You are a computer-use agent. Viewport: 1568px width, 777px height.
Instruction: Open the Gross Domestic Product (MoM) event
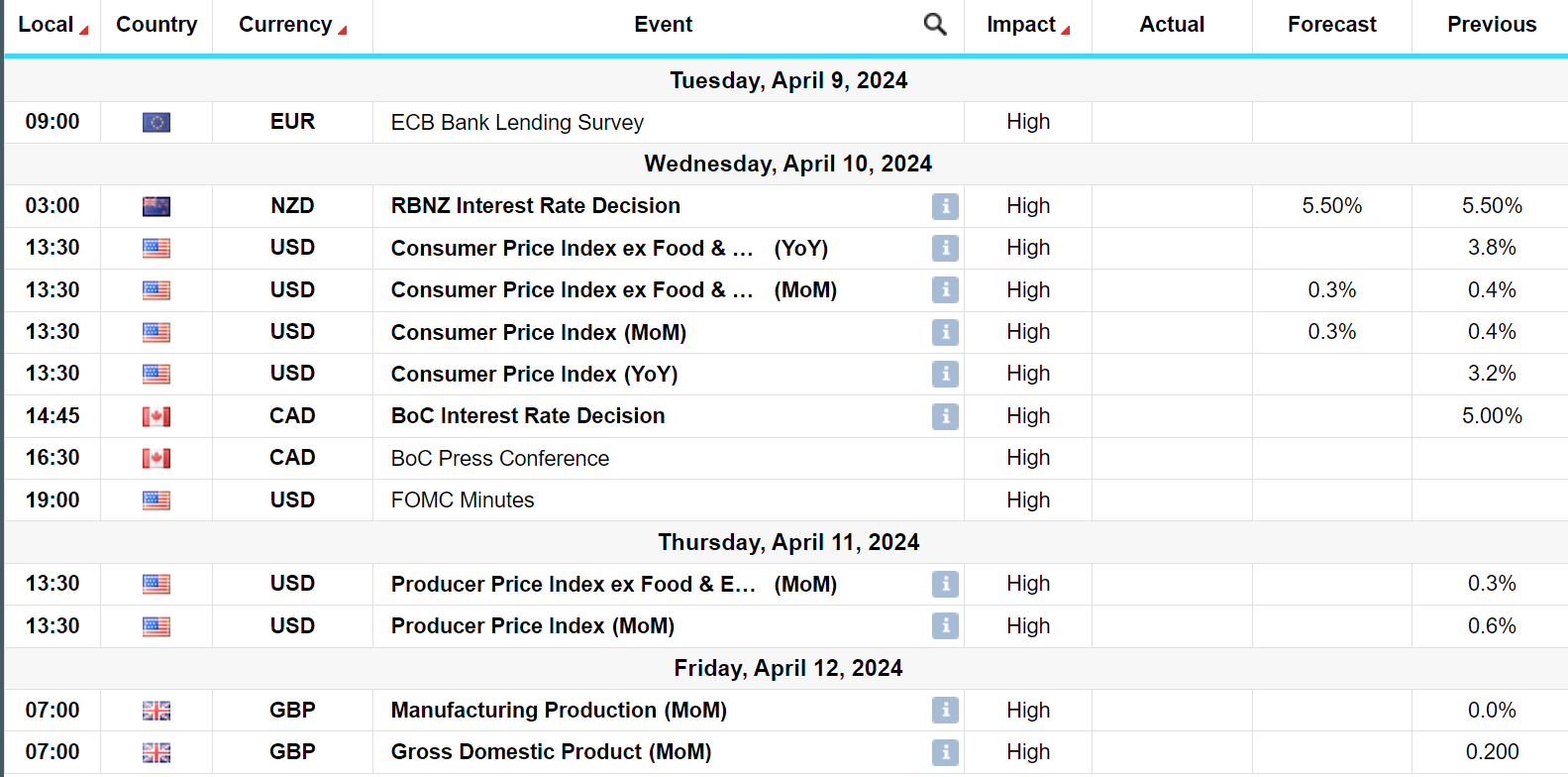(551, 752)
